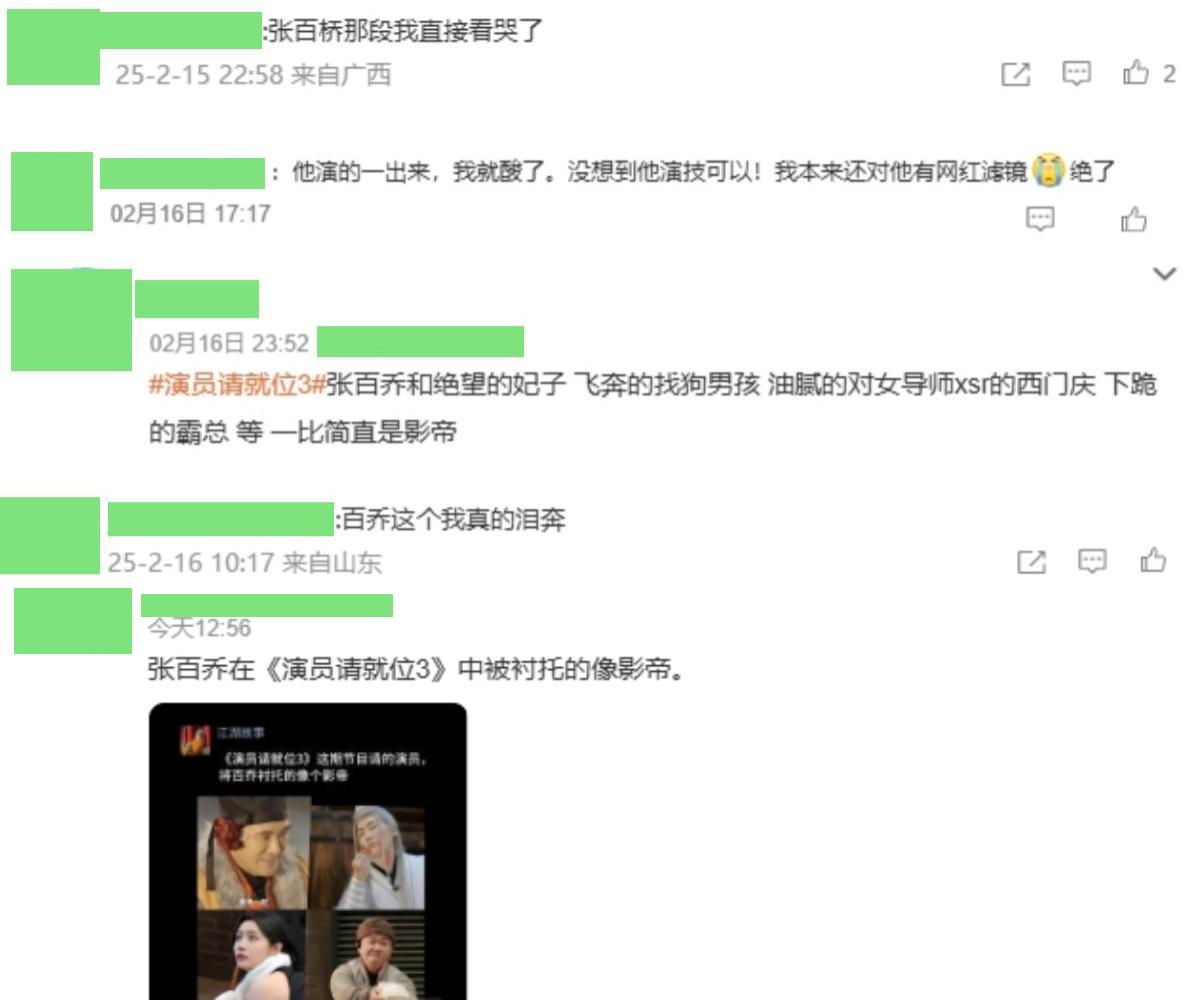Thumbs up the Shandong comment
1200x1000 pixels.
click(x=1153, y=561)
